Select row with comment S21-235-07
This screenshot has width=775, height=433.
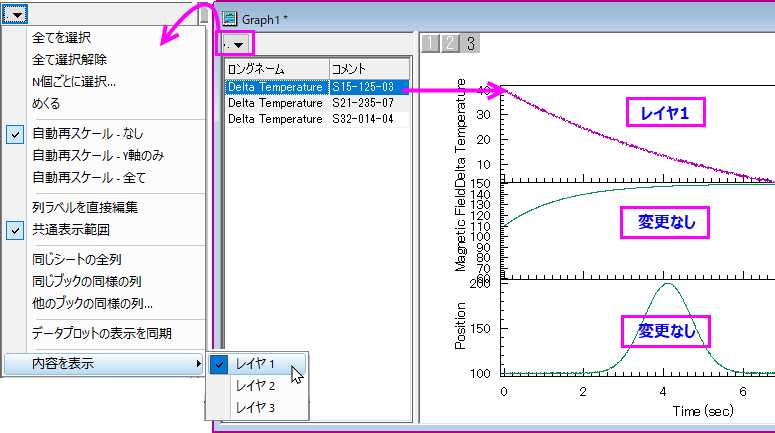click(317, 103)
